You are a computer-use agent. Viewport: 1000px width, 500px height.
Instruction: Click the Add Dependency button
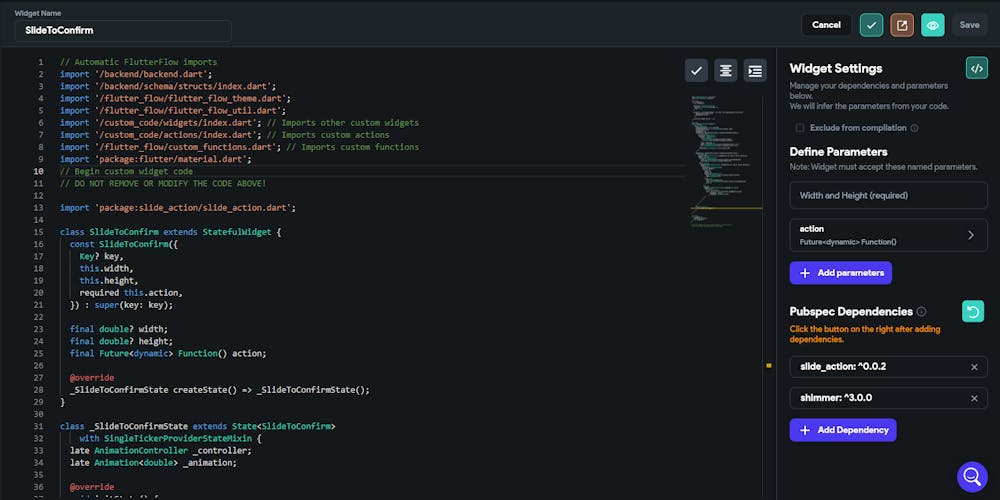tap(843, 430)
